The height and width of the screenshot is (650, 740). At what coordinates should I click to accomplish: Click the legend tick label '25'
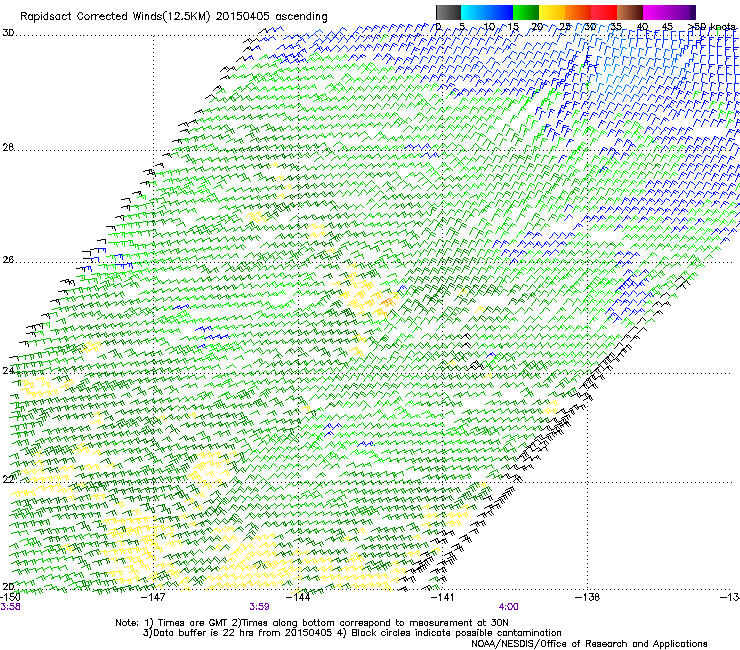(565, 27)
